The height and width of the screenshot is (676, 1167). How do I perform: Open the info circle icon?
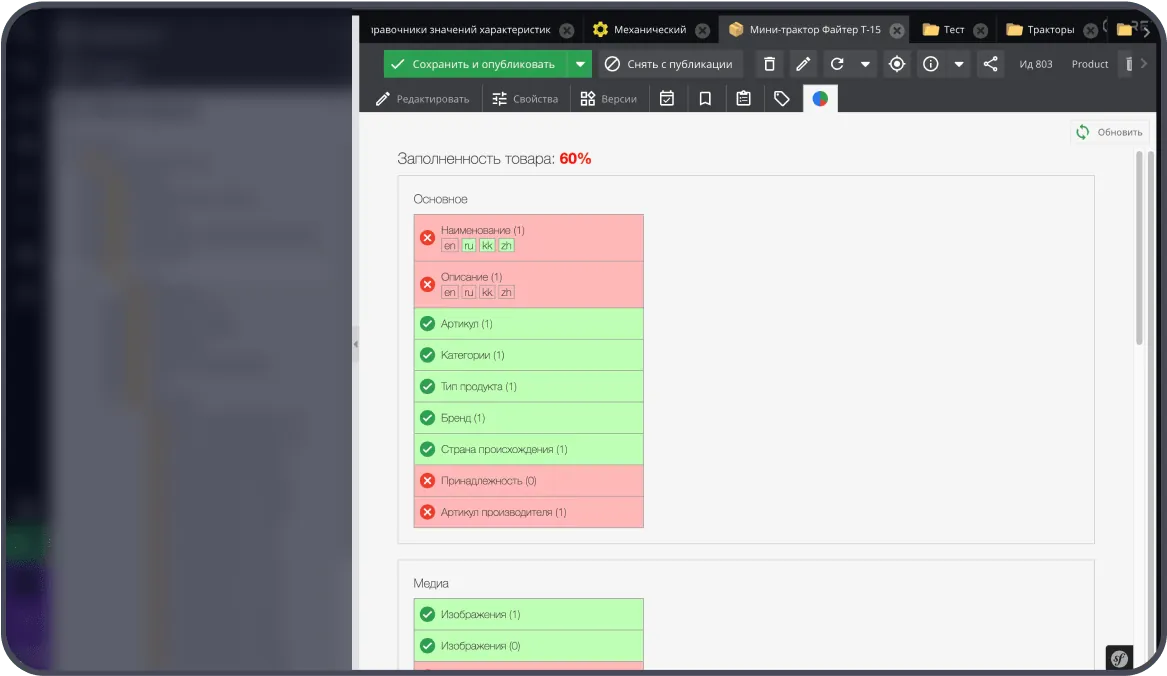coord(930,64)
